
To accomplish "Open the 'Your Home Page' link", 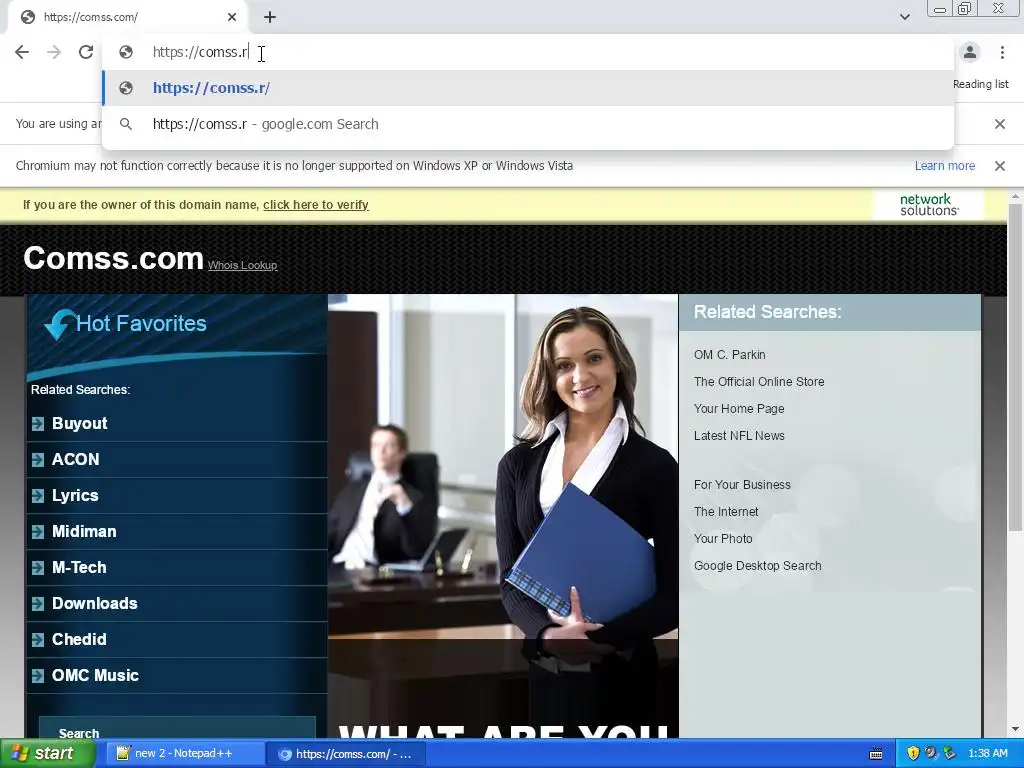I will [x=739, y=409].
